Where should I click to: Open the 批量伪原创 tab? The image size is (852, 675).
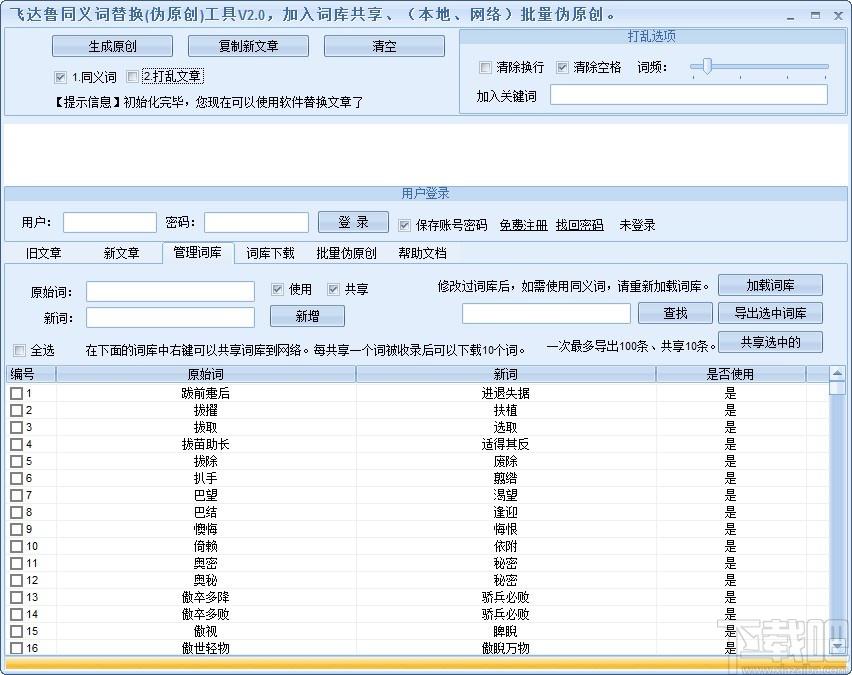pyautogui.click(x=346, y=253)
